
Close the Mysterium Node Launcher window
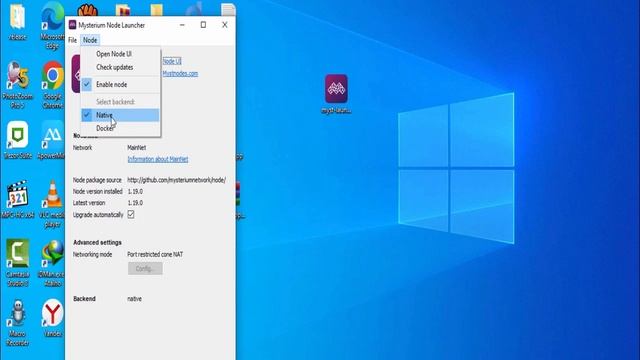[225, 25]
